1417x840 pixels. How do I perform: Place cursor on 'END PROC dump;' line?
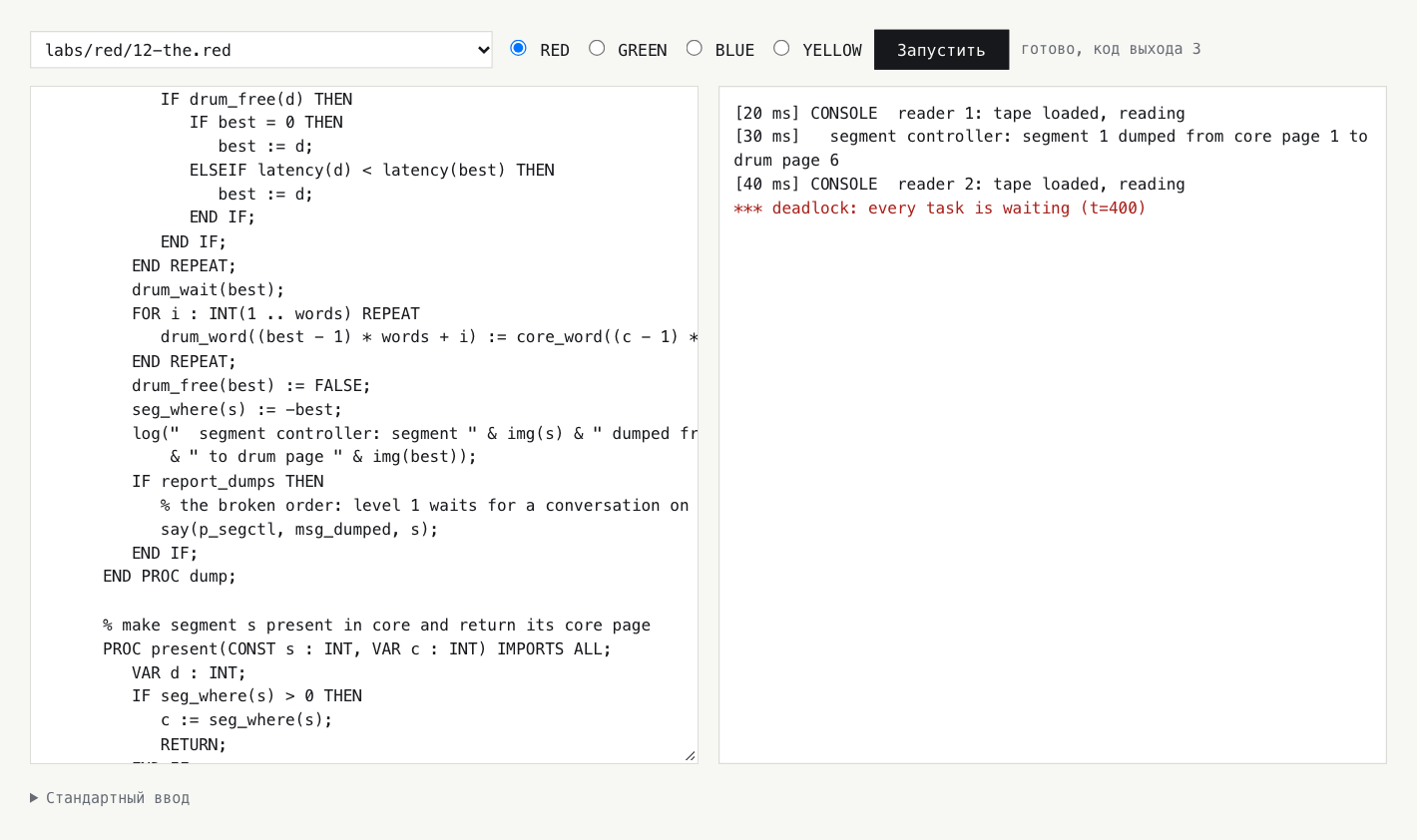170,577
